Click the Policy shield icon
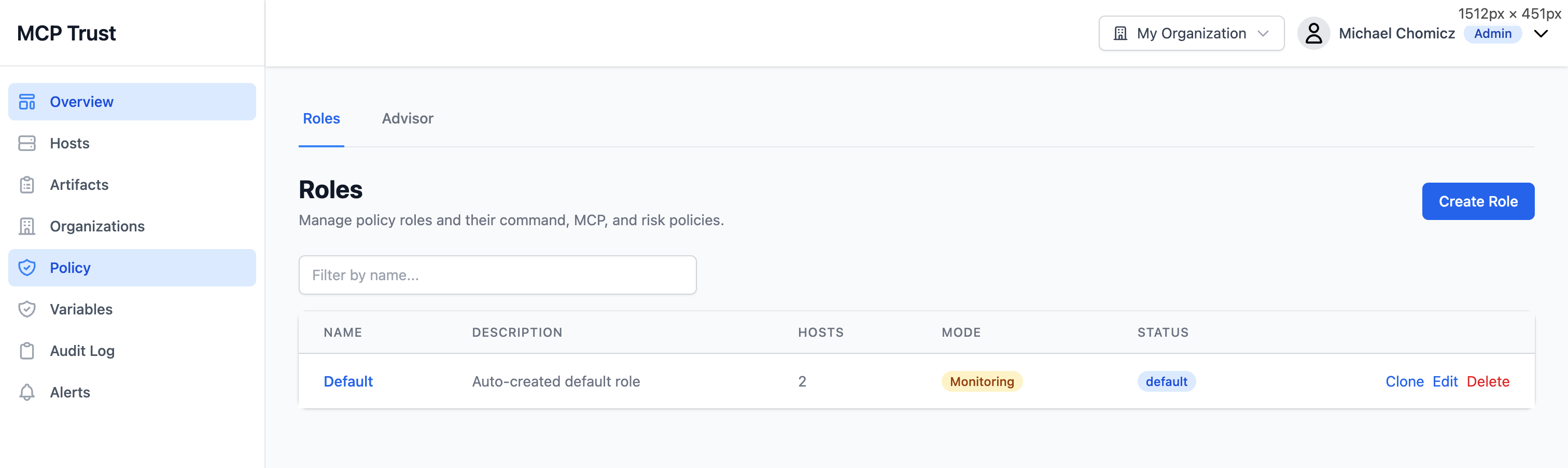The image size is (1568, 468). click(27, 268)
